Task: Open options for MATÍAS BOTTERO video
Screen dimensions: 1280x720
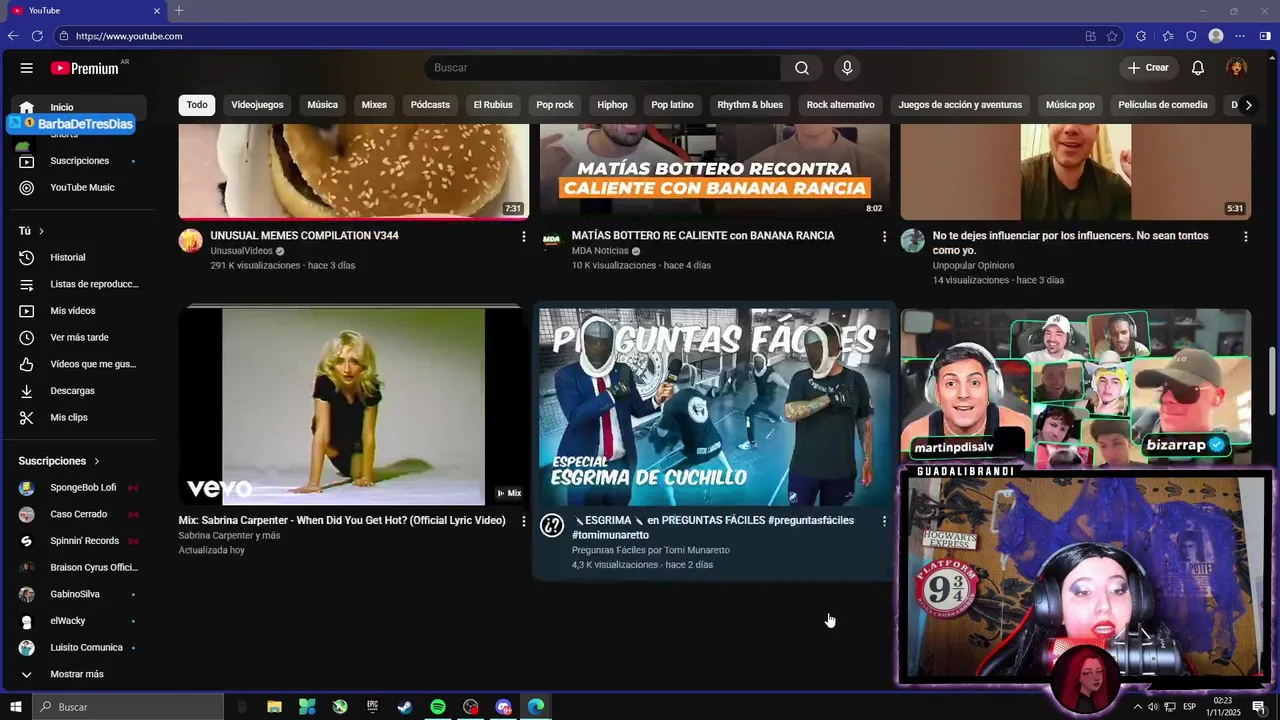Action: click(884, 237)
